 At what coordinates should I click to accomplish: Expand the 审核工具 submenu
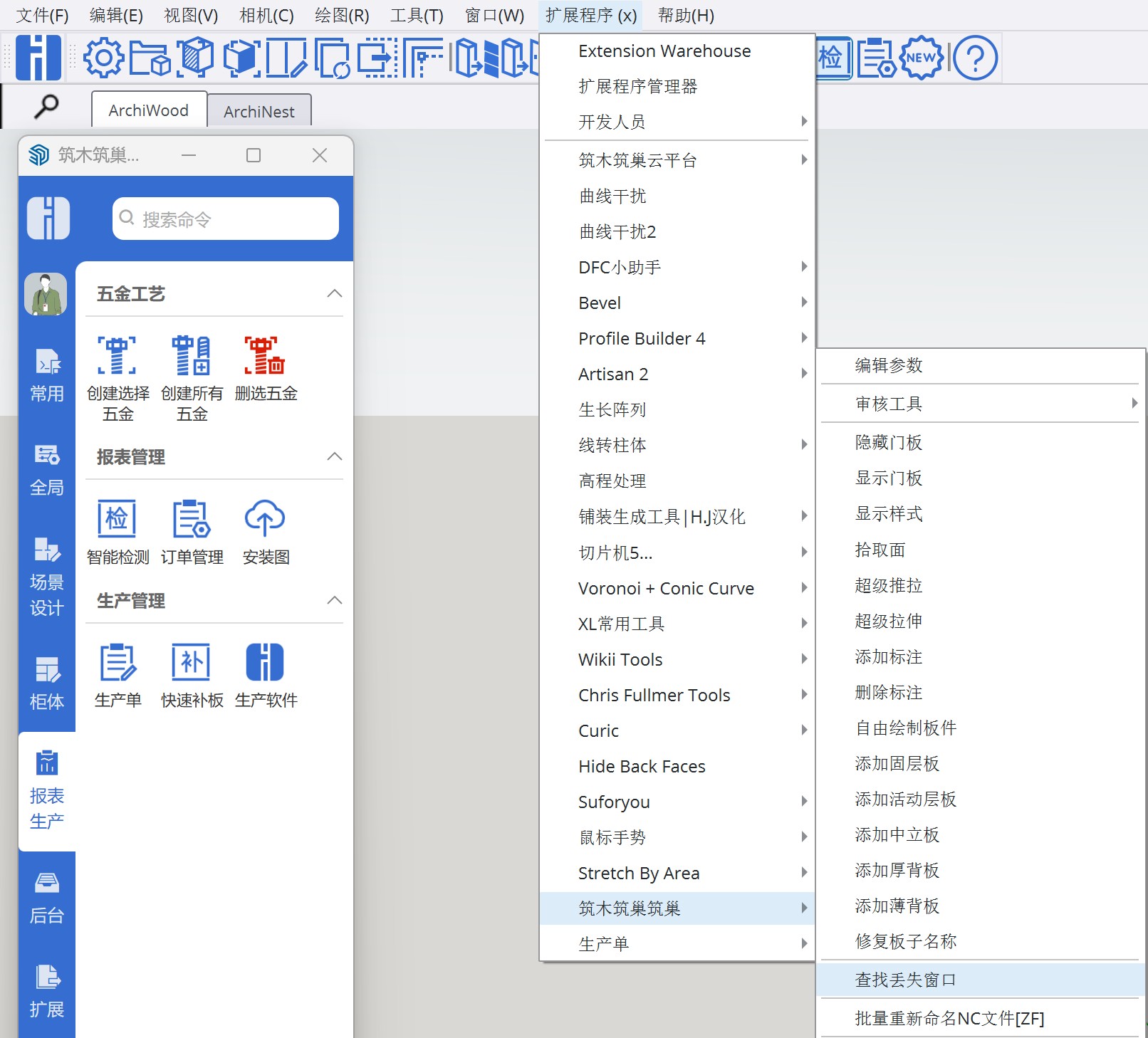(979, 404)
